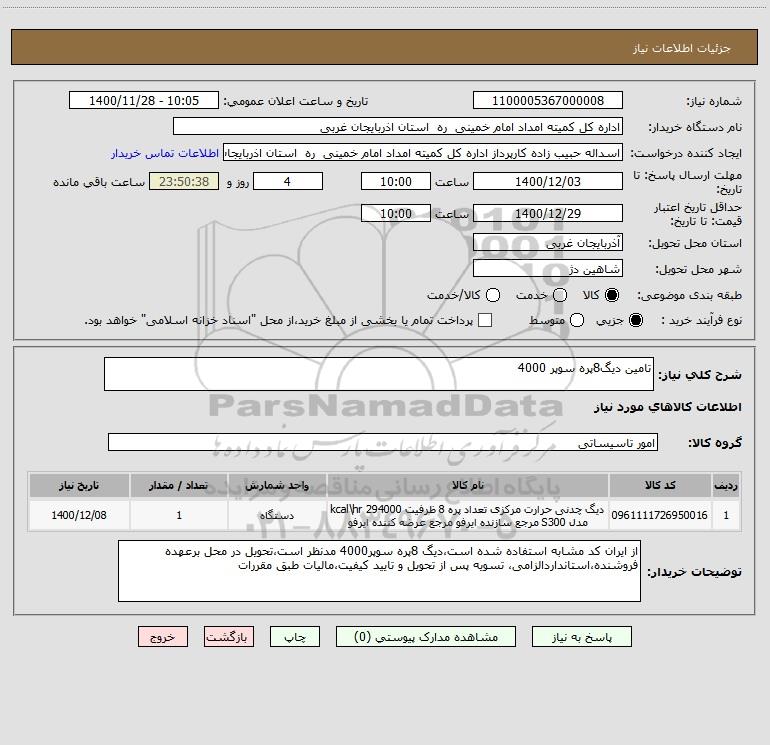This screenshot has height=745, width=770.
Task: Click the توضیحات خریدار text area
Action: click(x=379, y=571)
